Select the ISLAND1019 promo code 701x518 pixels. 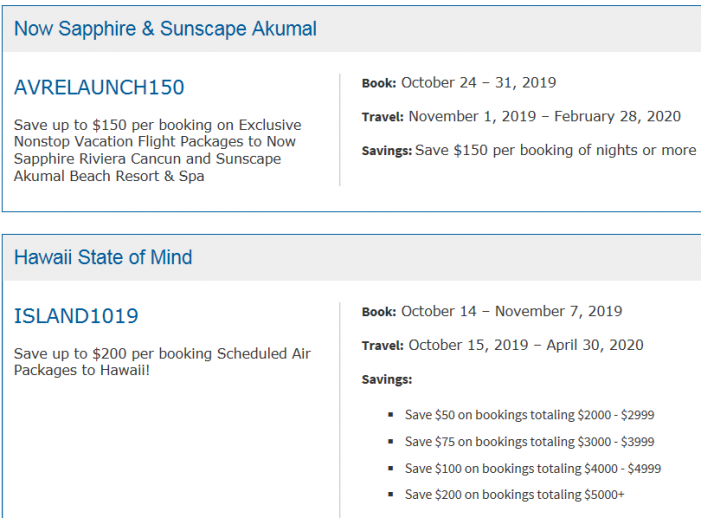(x=76, y=316)
